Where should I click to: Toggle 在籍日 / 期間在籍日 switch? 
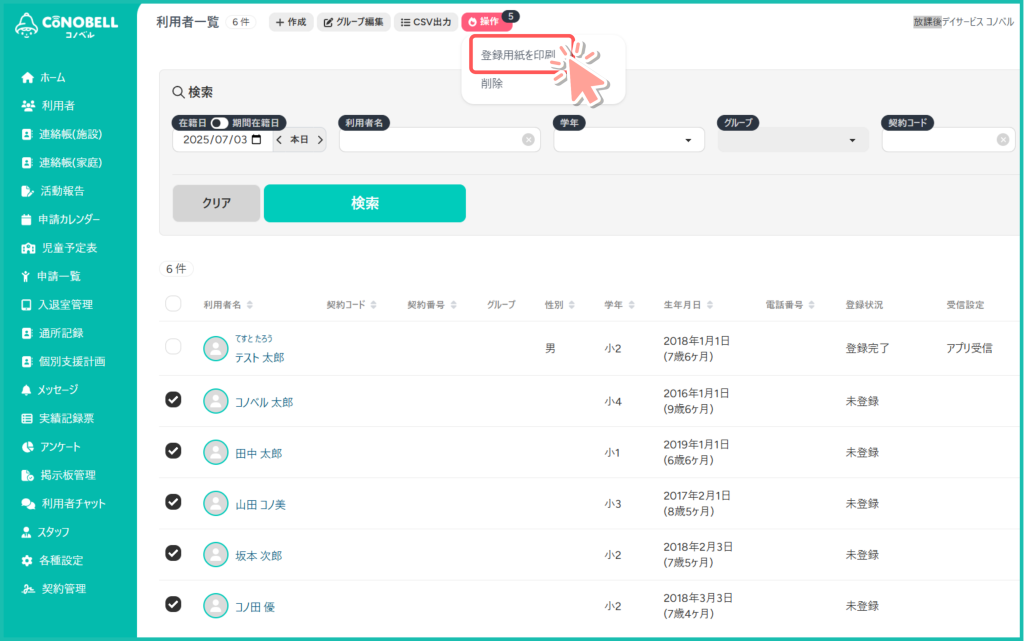(x=218, y=122)
